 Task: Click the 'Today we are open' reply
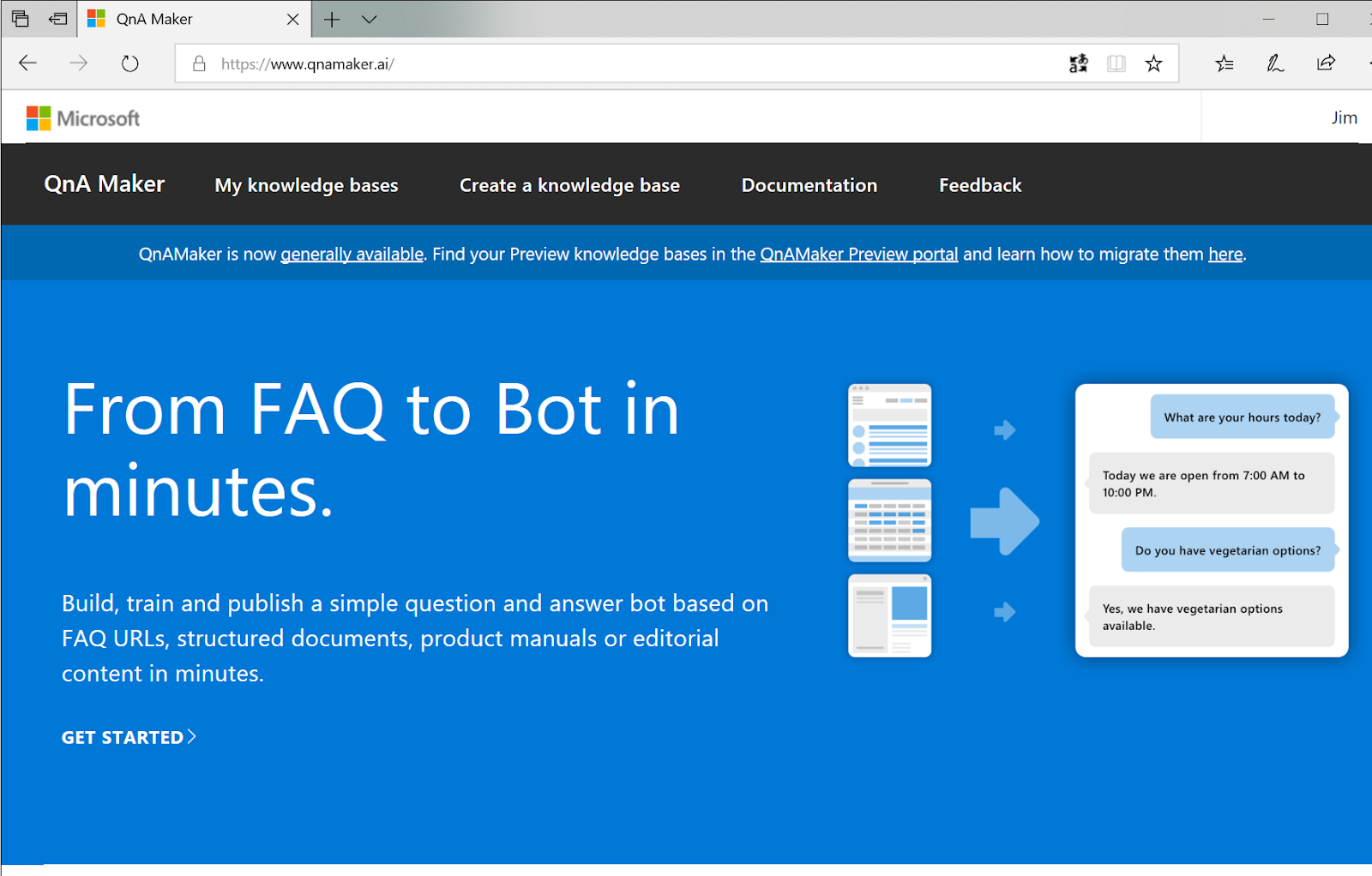coord(1212,483)
